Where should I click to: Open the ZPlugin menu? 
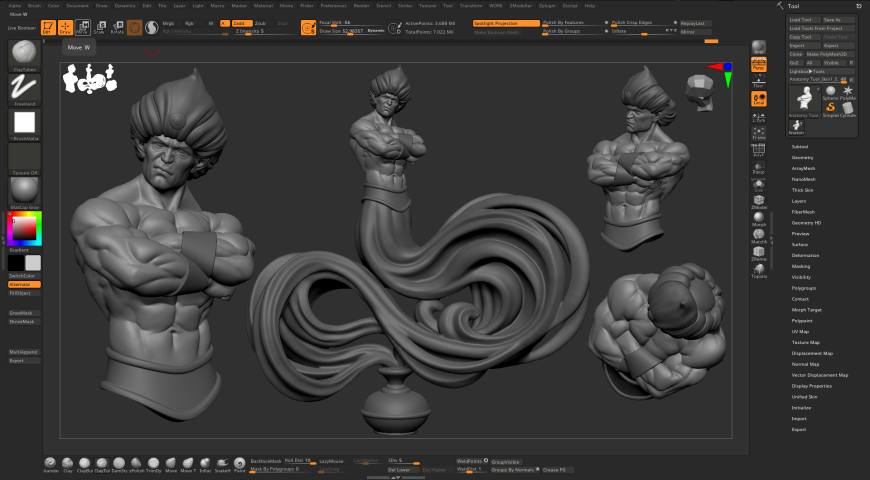coord(546,5)
